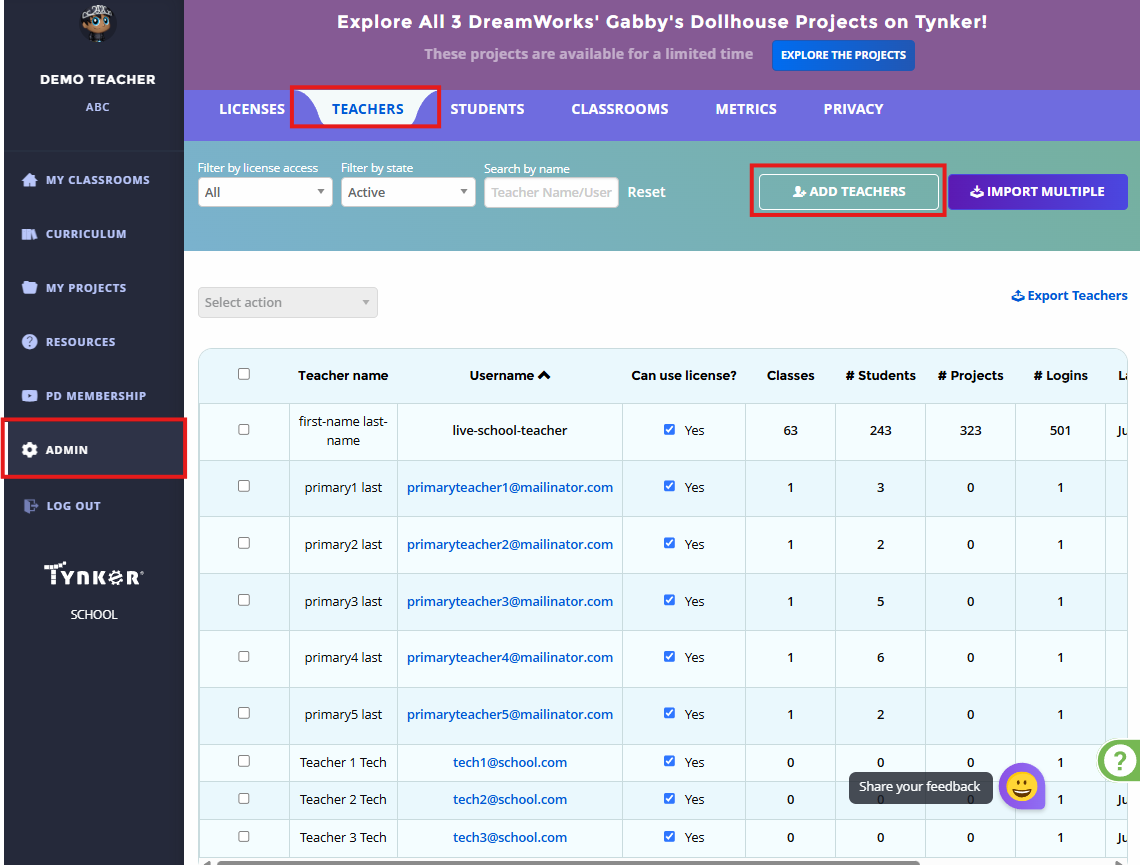Viewport: 1140px width, 865px height.
Task: Sort by the Can use license? header
Action: click(x=683, y=375)
